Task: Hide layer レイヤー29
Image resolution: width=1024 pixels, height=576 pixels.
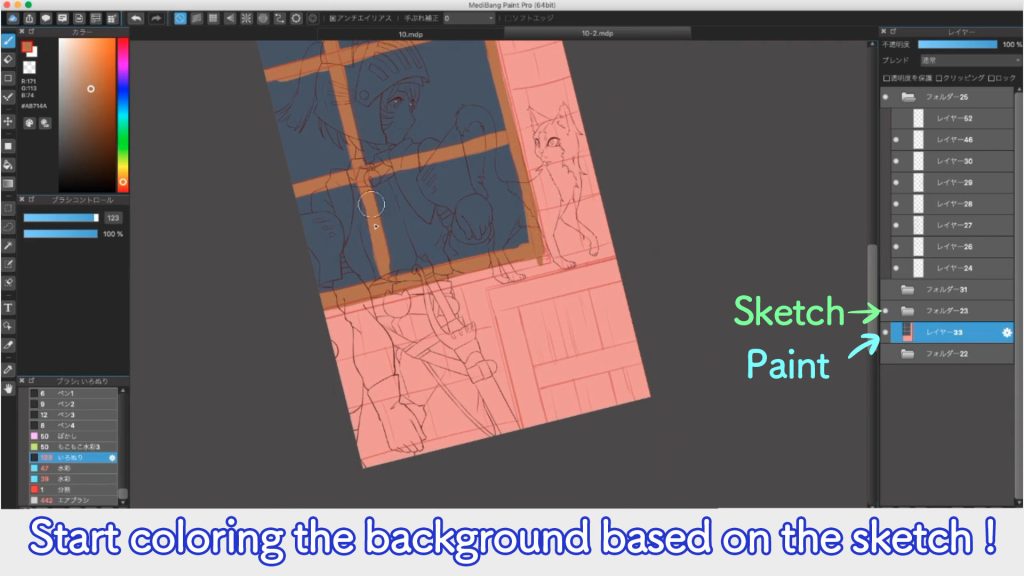Action: coord(895,183)
